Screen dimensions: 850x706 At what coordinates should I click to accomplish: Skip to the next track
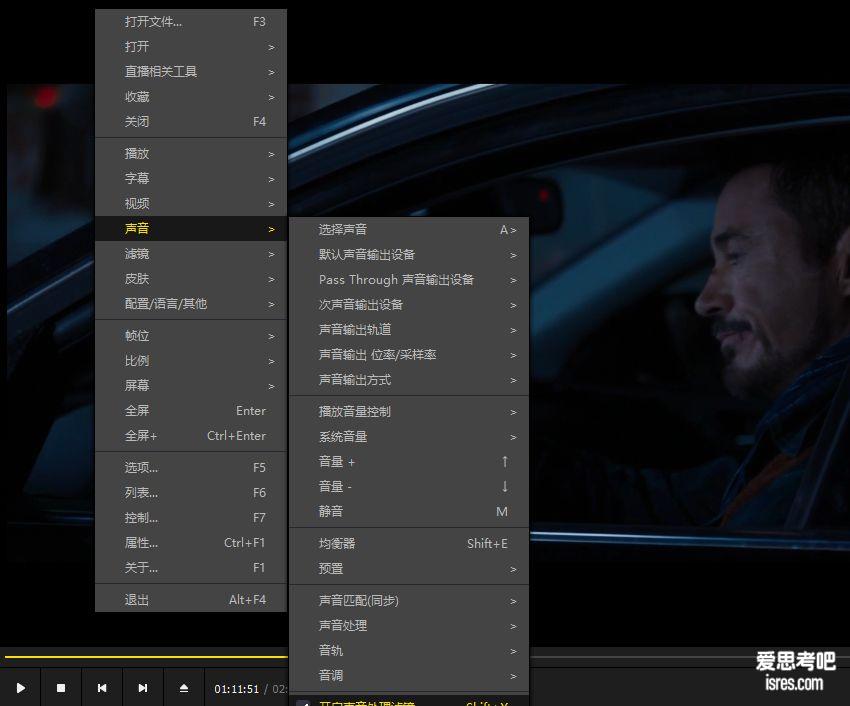143,688
